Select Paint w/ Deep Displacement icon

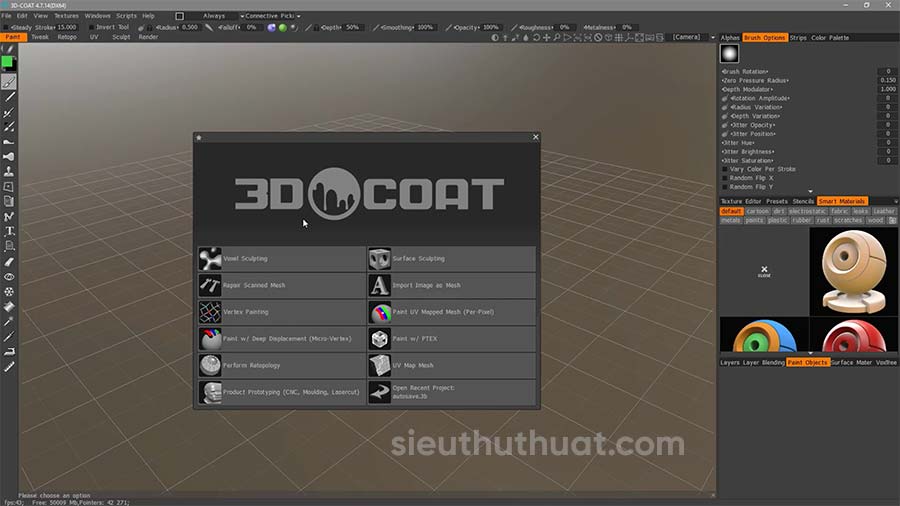(210, 338)
